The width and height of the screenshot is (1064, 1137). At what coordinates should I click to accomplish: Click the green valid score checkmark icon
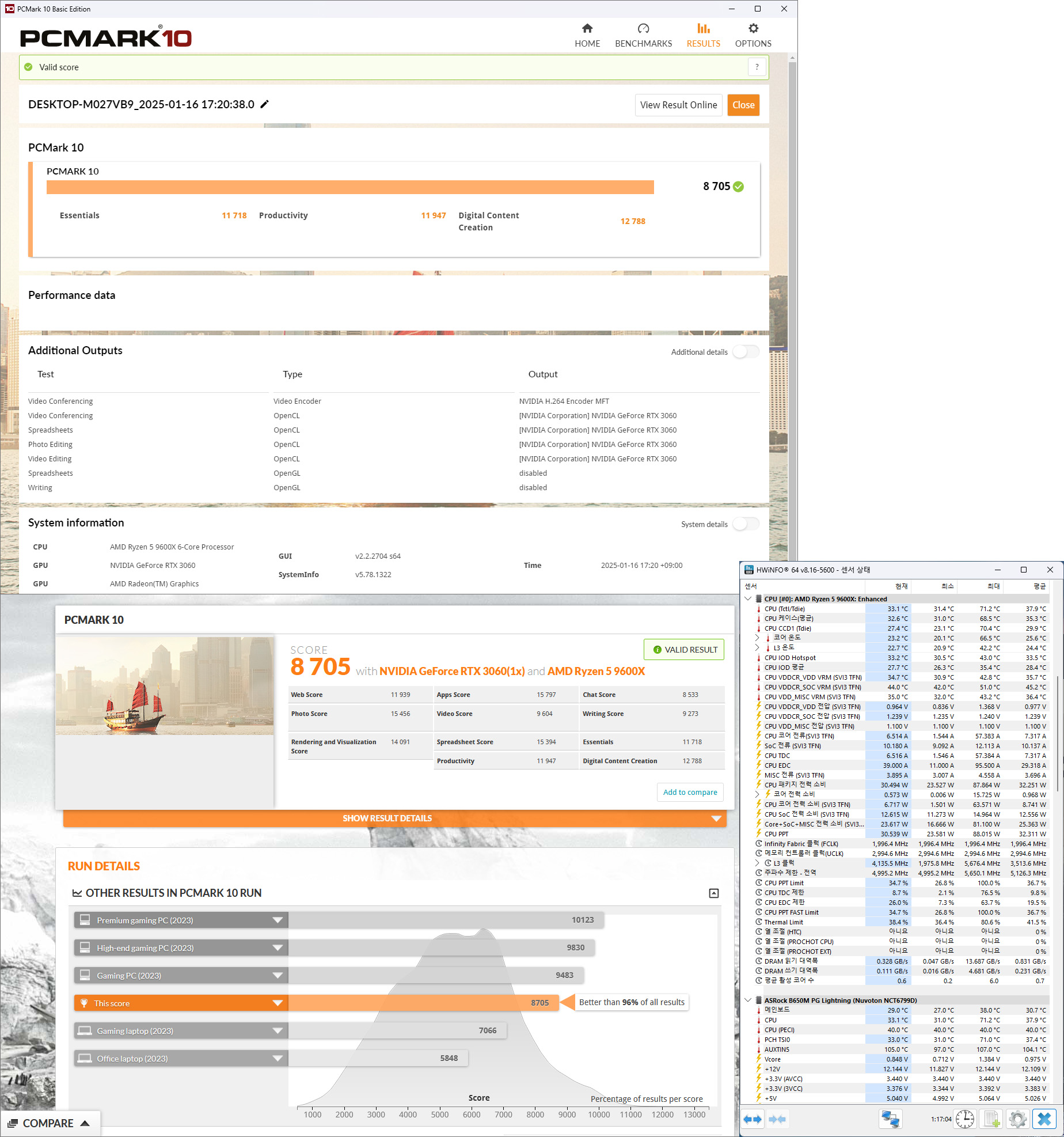point(28,67)
